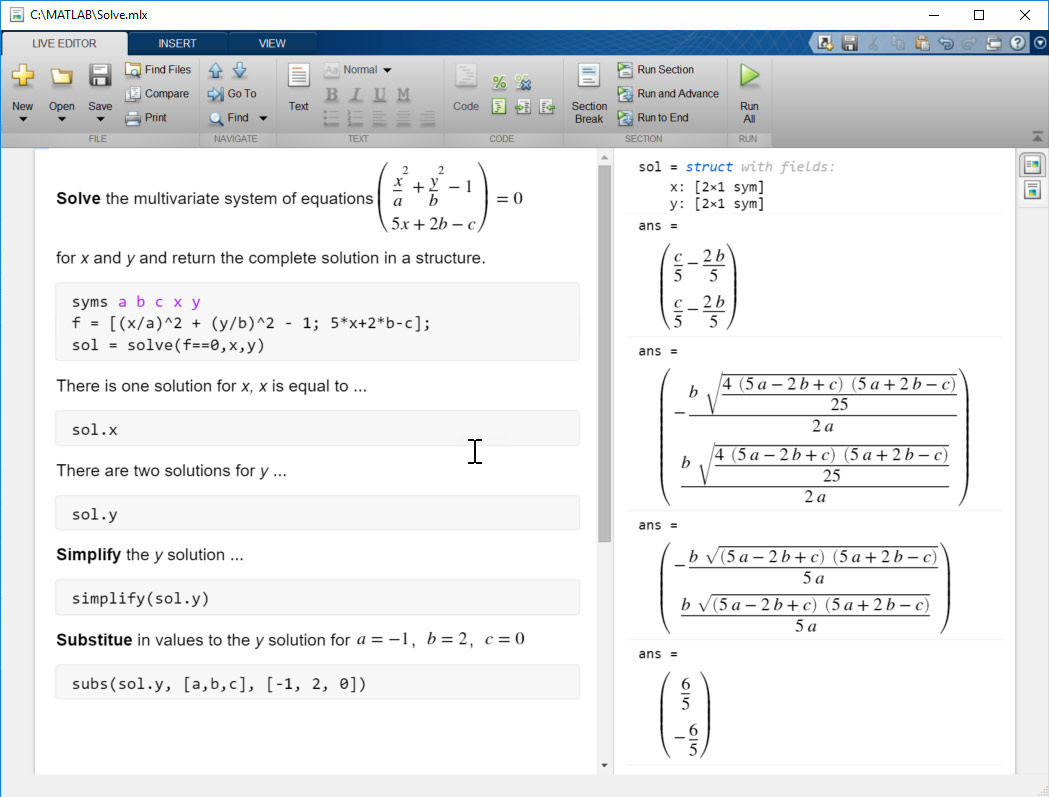Click the Compare files icon
Image resolution: width=1049 pixels, height=797 pixels.
157,94
